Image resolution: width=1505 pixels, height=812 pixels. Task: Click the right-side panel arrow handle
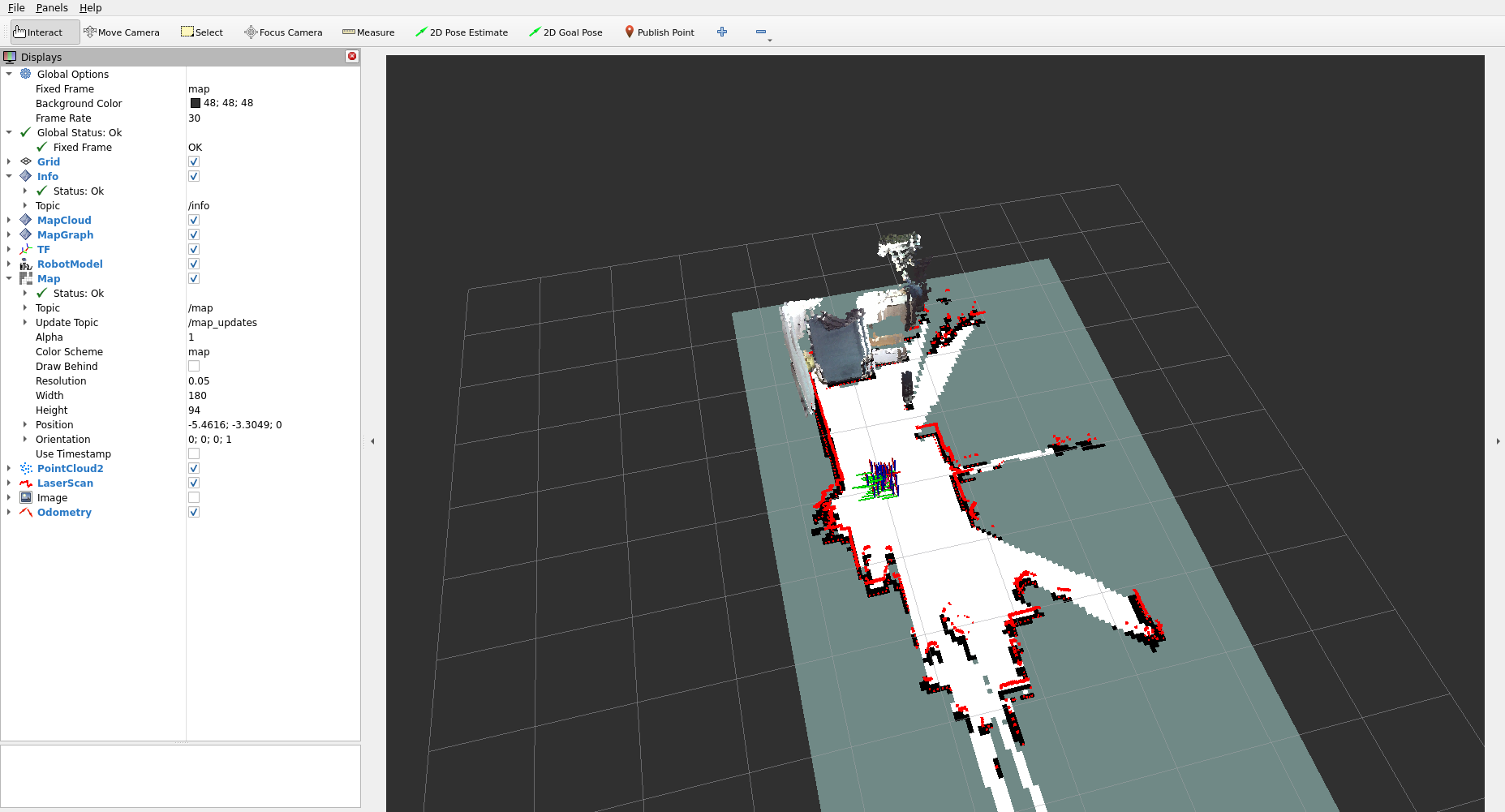[x=1498, y=441]
